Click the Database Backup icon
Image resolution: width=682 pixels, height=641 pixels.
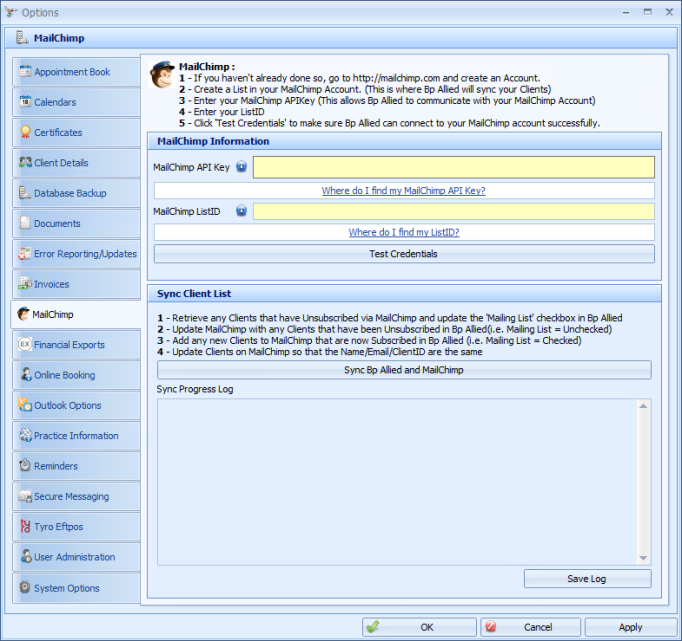[24, 192]
